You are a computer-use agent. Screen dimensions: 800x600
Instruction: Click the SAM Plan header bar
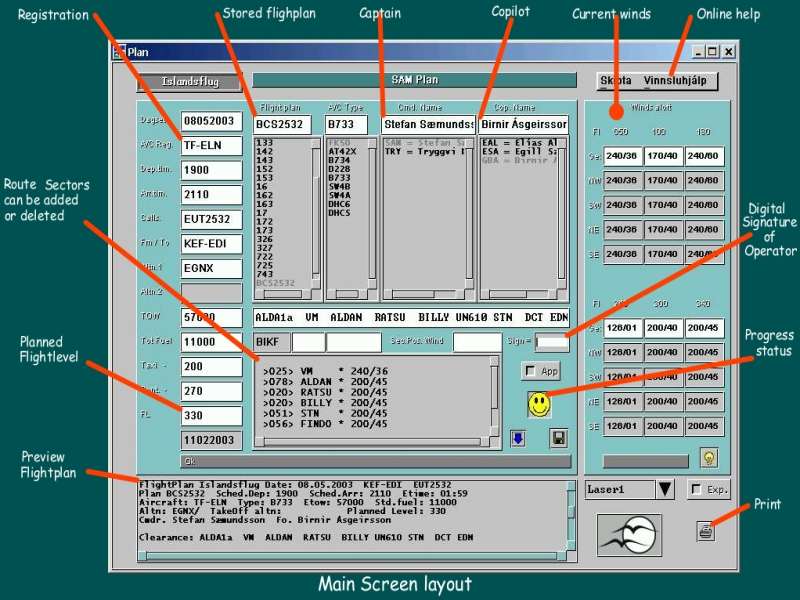tap(413, 80)
